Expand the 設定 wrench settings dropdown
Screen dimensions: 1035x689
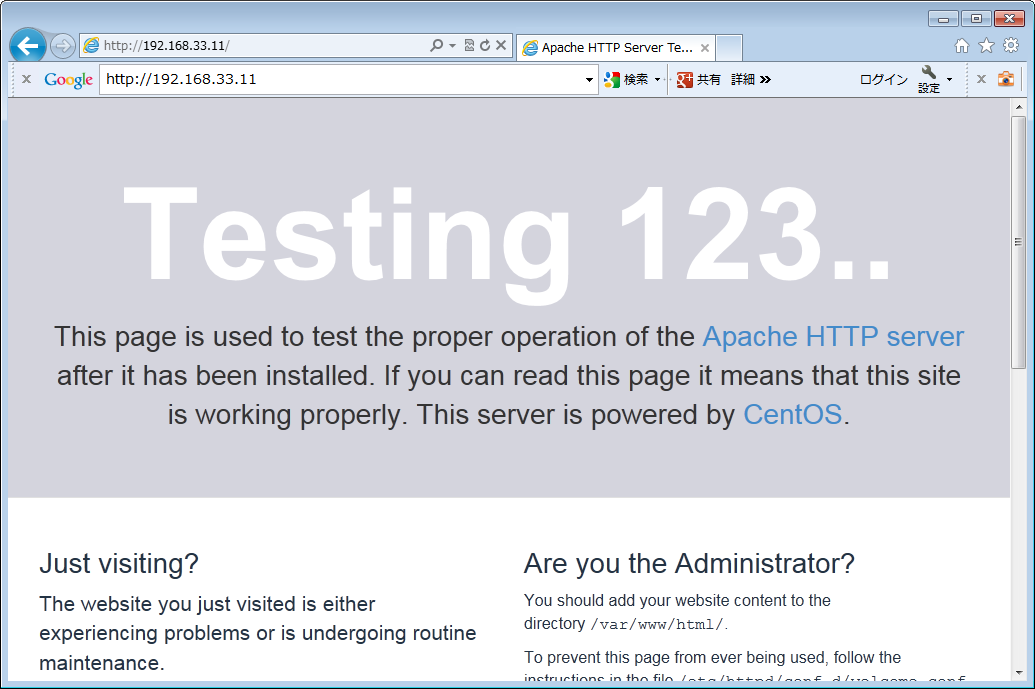coord(949,80)
